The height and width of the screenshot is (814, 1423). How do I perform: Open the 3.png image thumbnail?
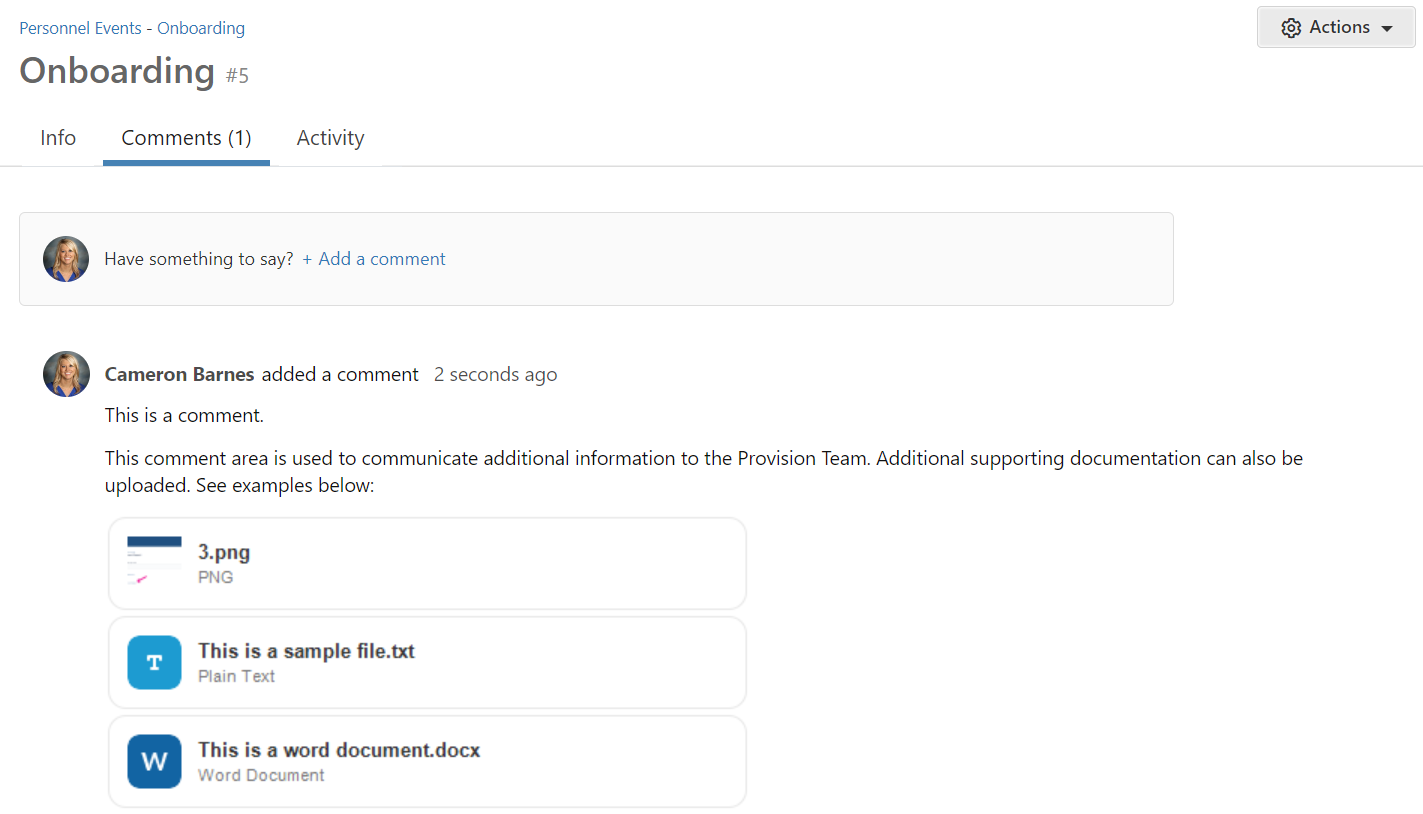point(154,563)
